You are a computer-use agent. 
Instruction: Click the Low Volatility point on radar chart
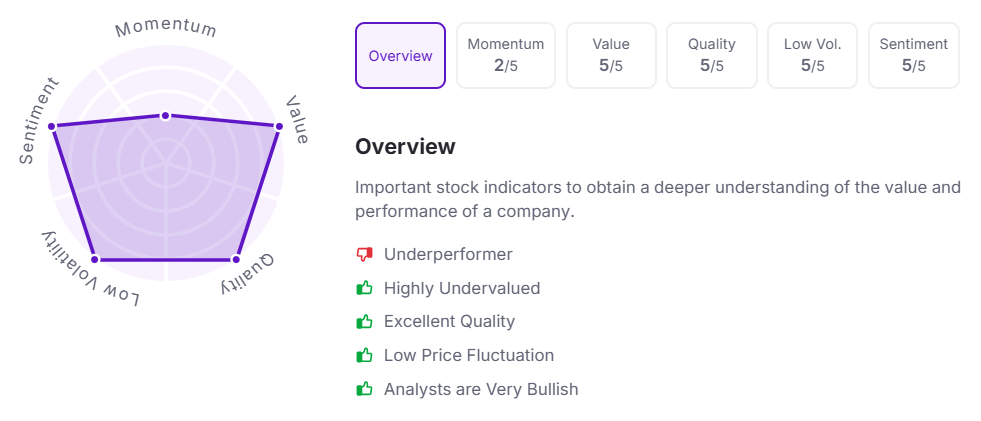coord(94,259)
